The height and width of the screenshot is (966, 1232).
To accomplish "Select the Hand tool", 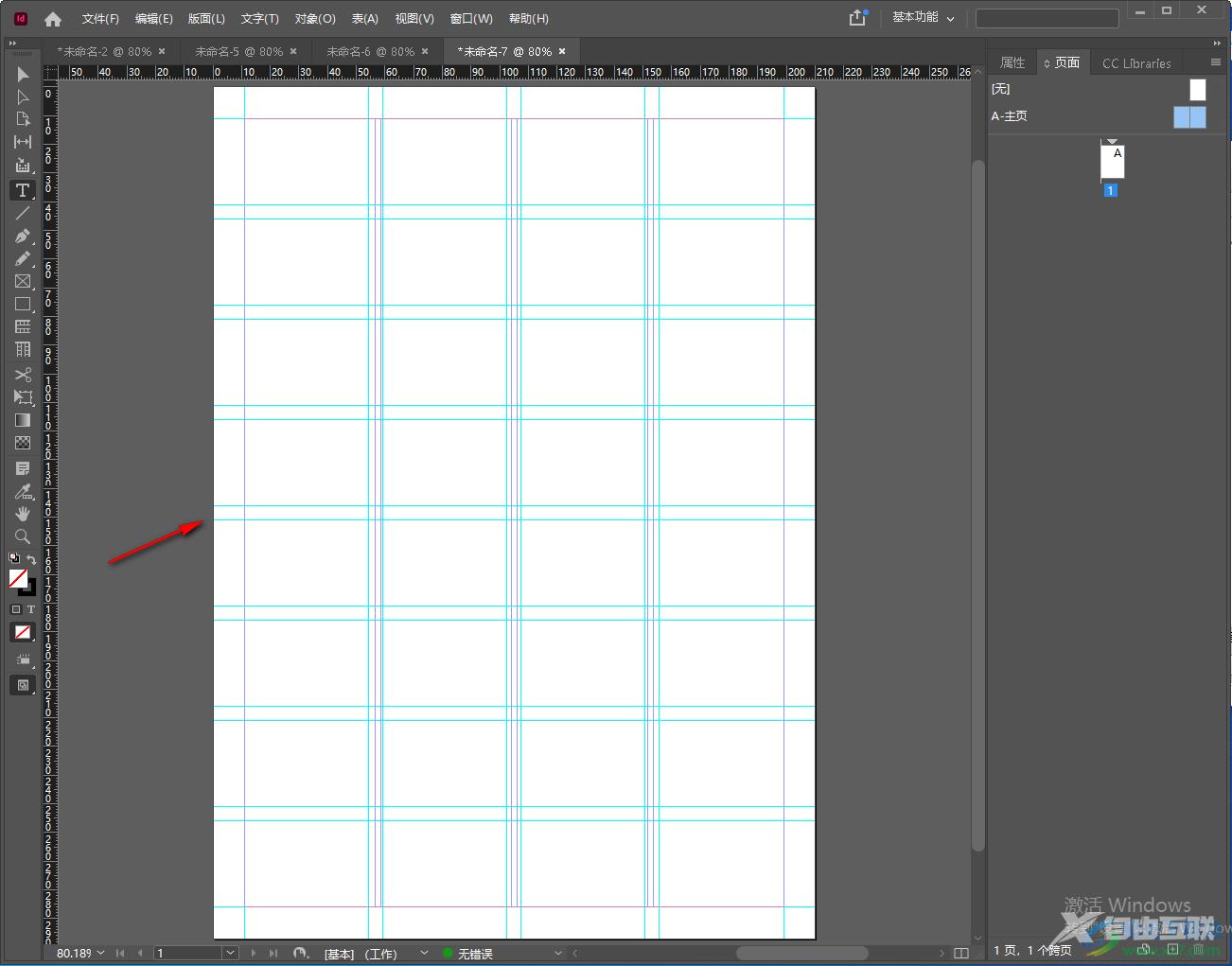I will coord(23,514).
